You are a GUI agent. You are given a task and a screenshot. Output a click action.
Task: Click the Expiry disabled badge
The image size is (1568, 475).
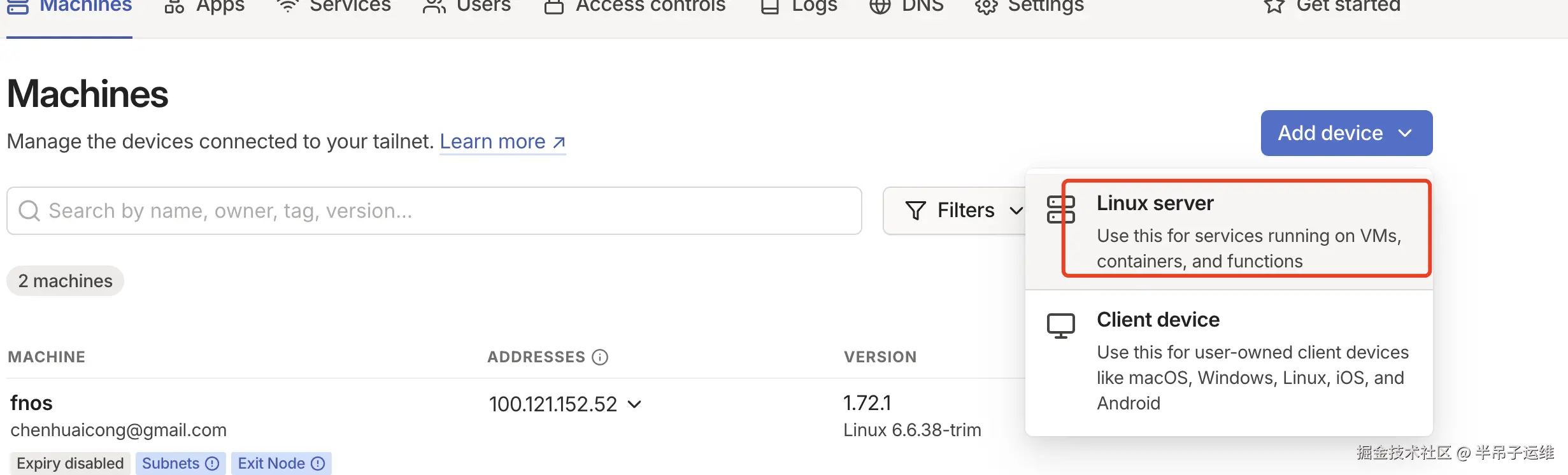pyautogui.click(x=70, y=464)
